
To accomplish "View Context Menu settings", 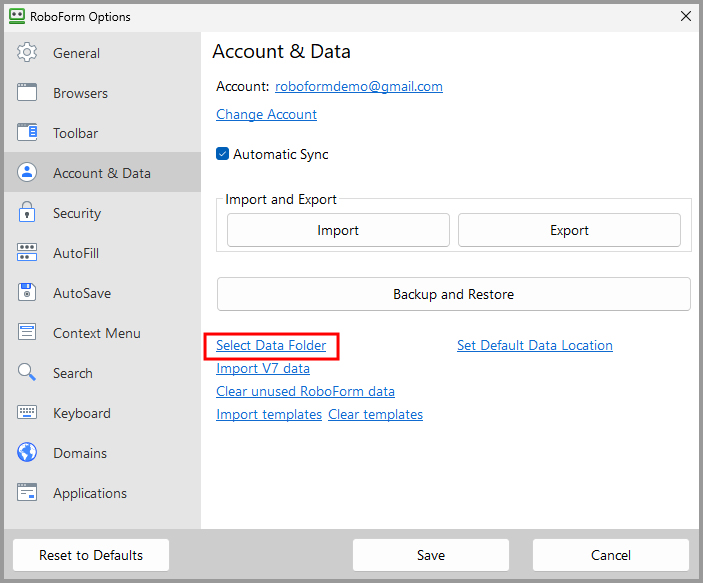I will pyautogui.click(x=103, y=332).
